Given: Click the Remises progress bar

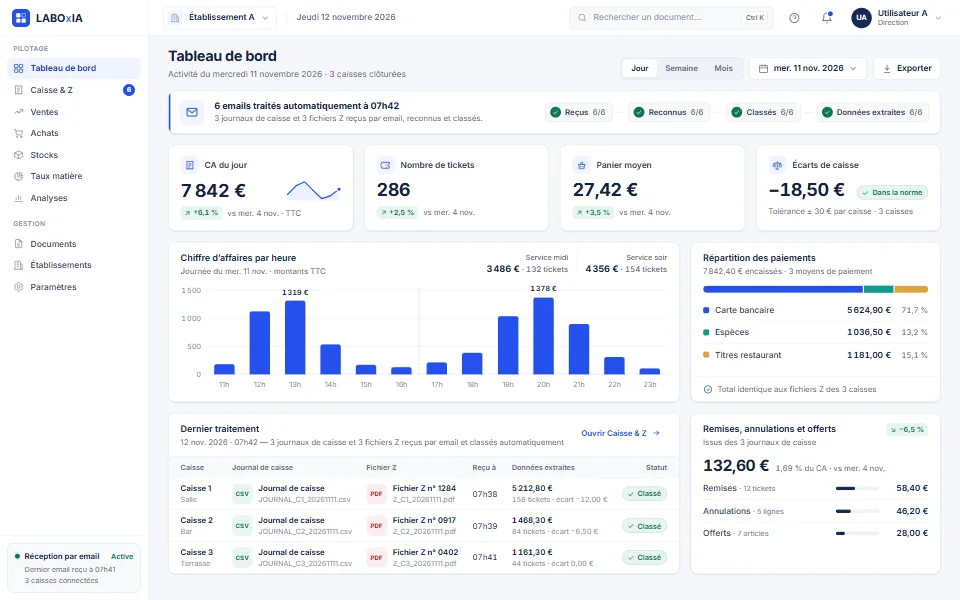Looking at the screenshot, I should click(x=857, y=489).
